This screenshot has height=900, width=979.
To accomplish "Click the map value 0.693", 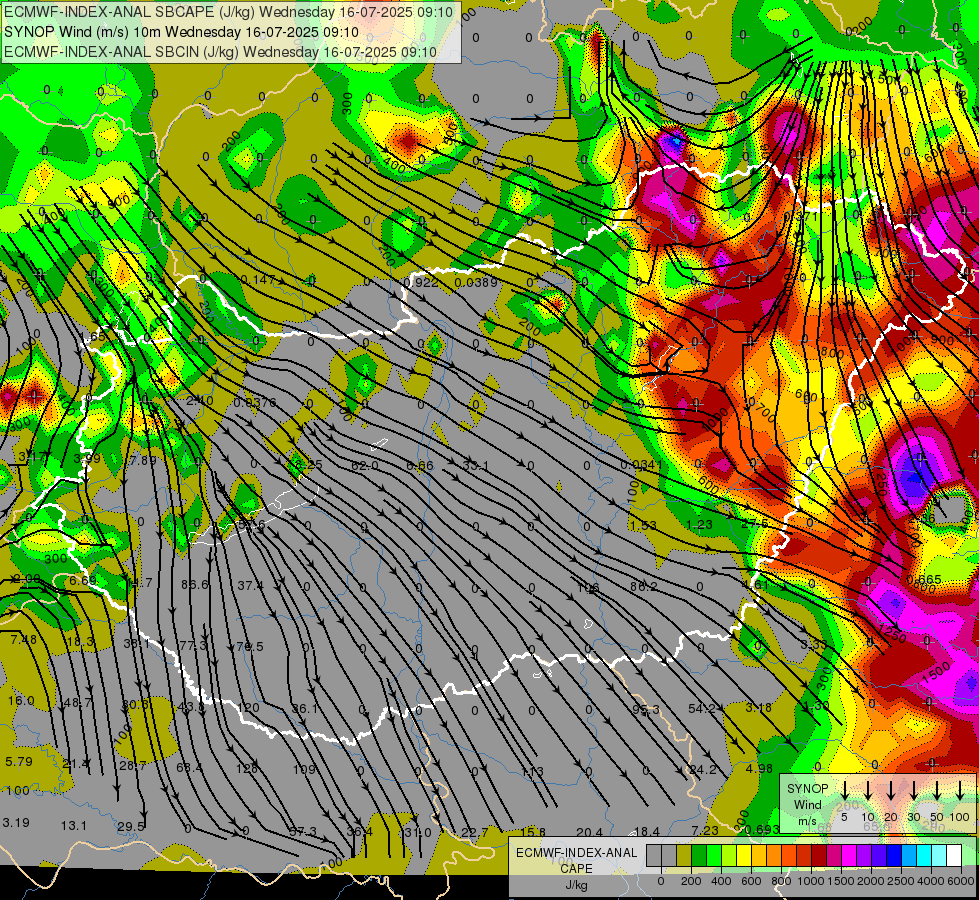I will pyautogui.click(x=762, y=829).
